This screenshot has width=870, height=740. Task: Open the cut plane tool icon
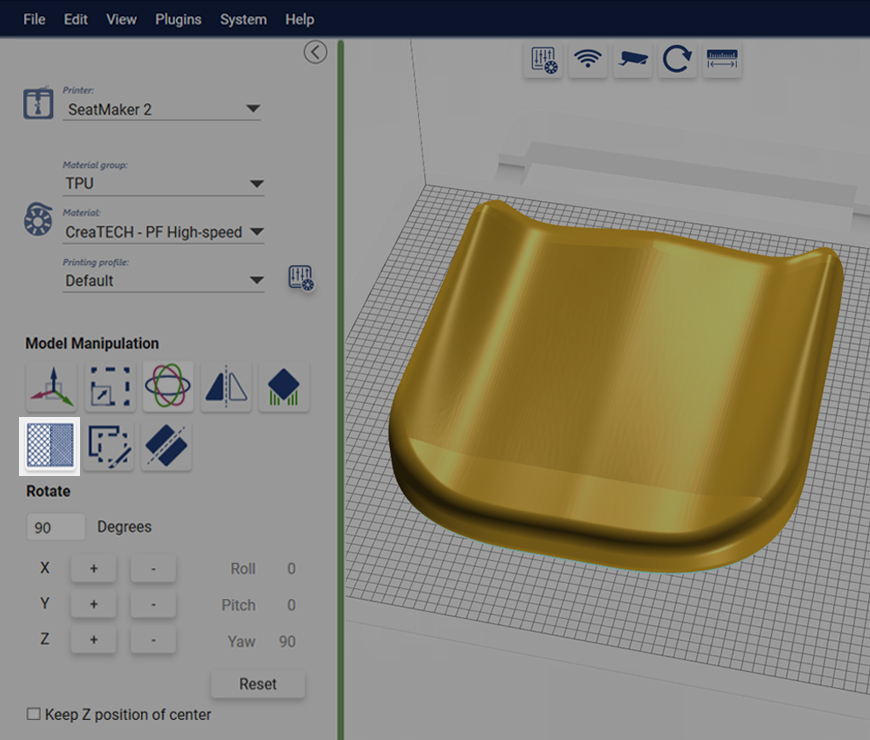166,446
